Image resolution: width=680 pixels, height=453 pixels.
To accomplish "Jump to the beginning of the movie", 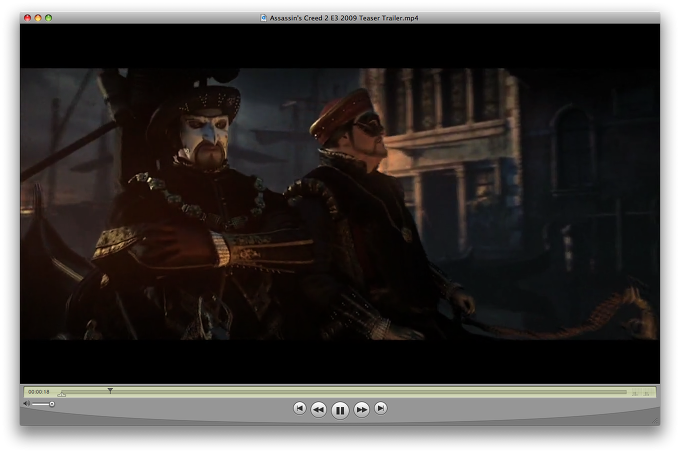I will tap(299, 408).
